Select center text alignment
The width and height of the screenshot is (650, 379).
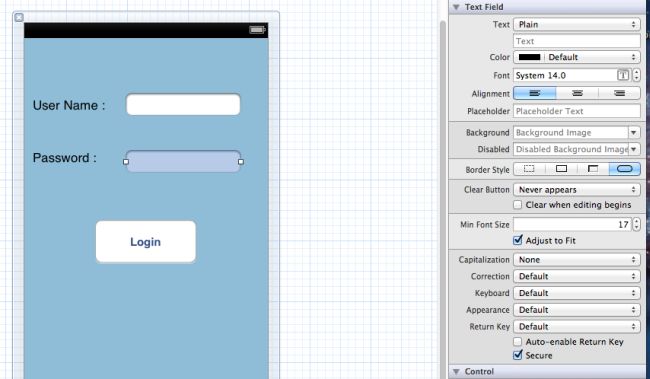pyautogui.click(x=577, y=93)
